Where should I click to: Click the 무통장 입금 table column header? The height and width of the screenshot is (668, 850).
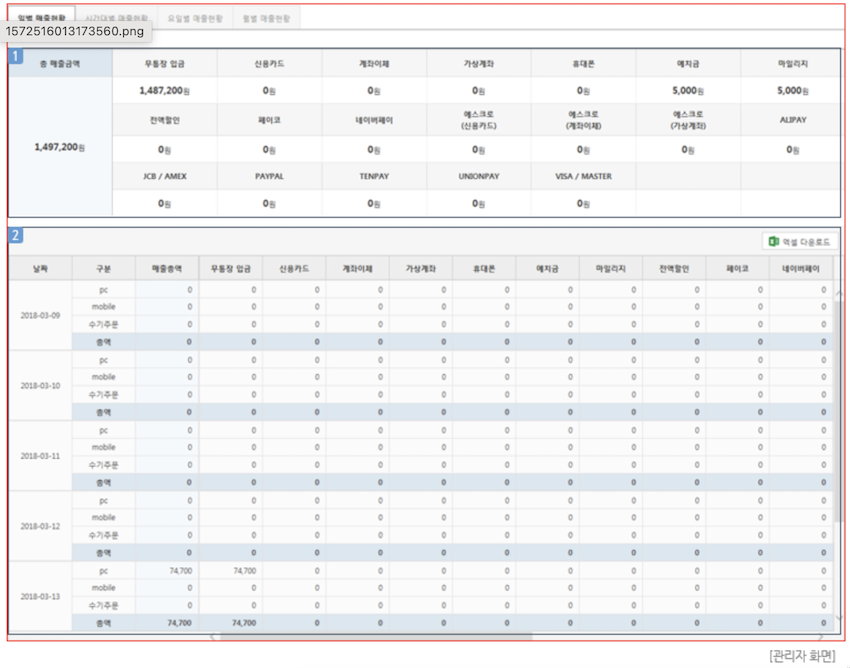(x=230, y=269)
